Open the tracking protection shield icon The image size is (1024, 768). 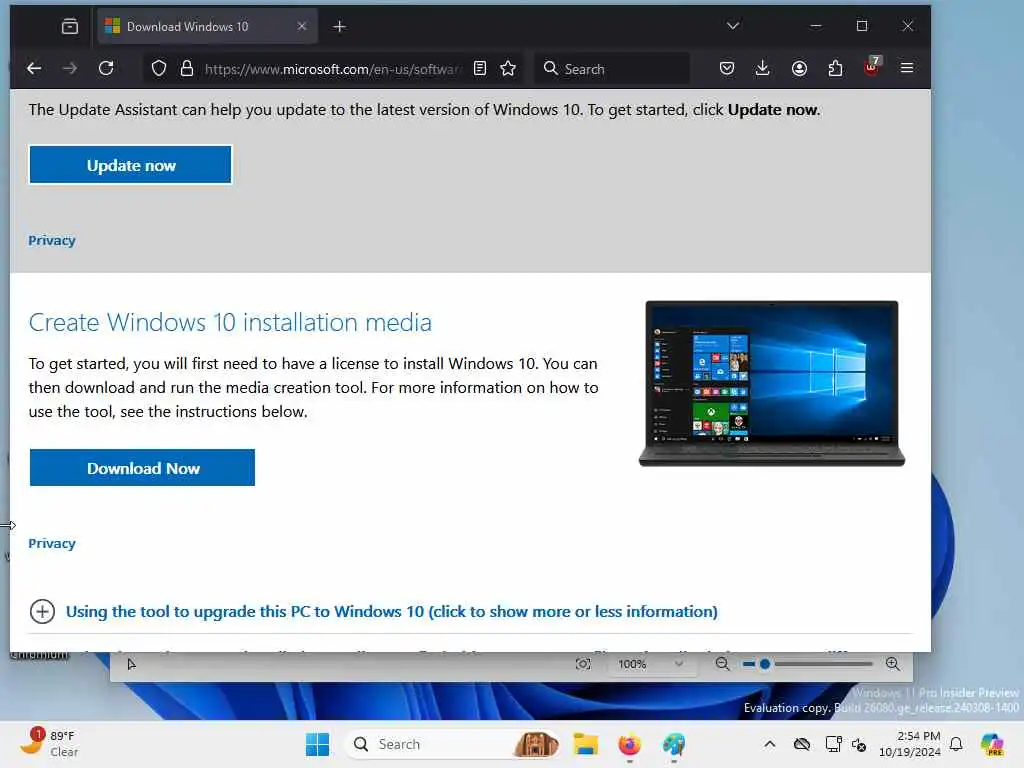(159, 69)
